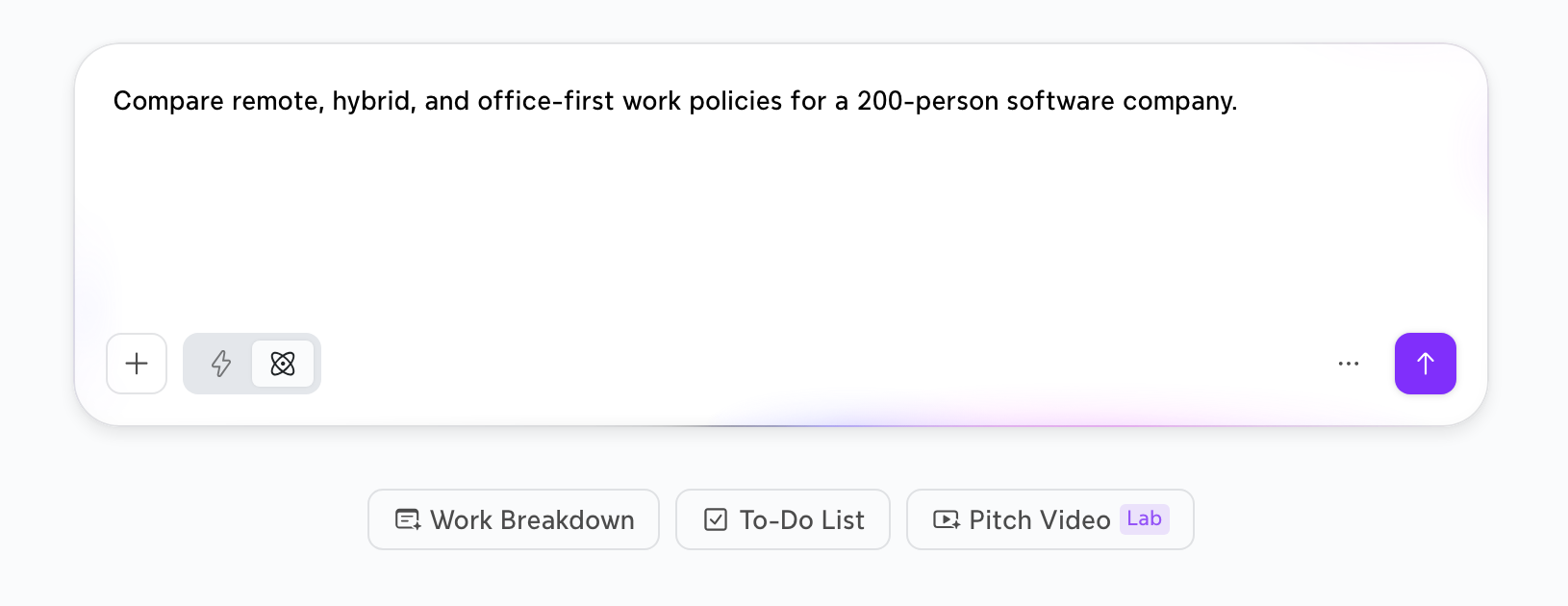
Task: Switch to the lightning fast mode
Action: coord(221,364)
